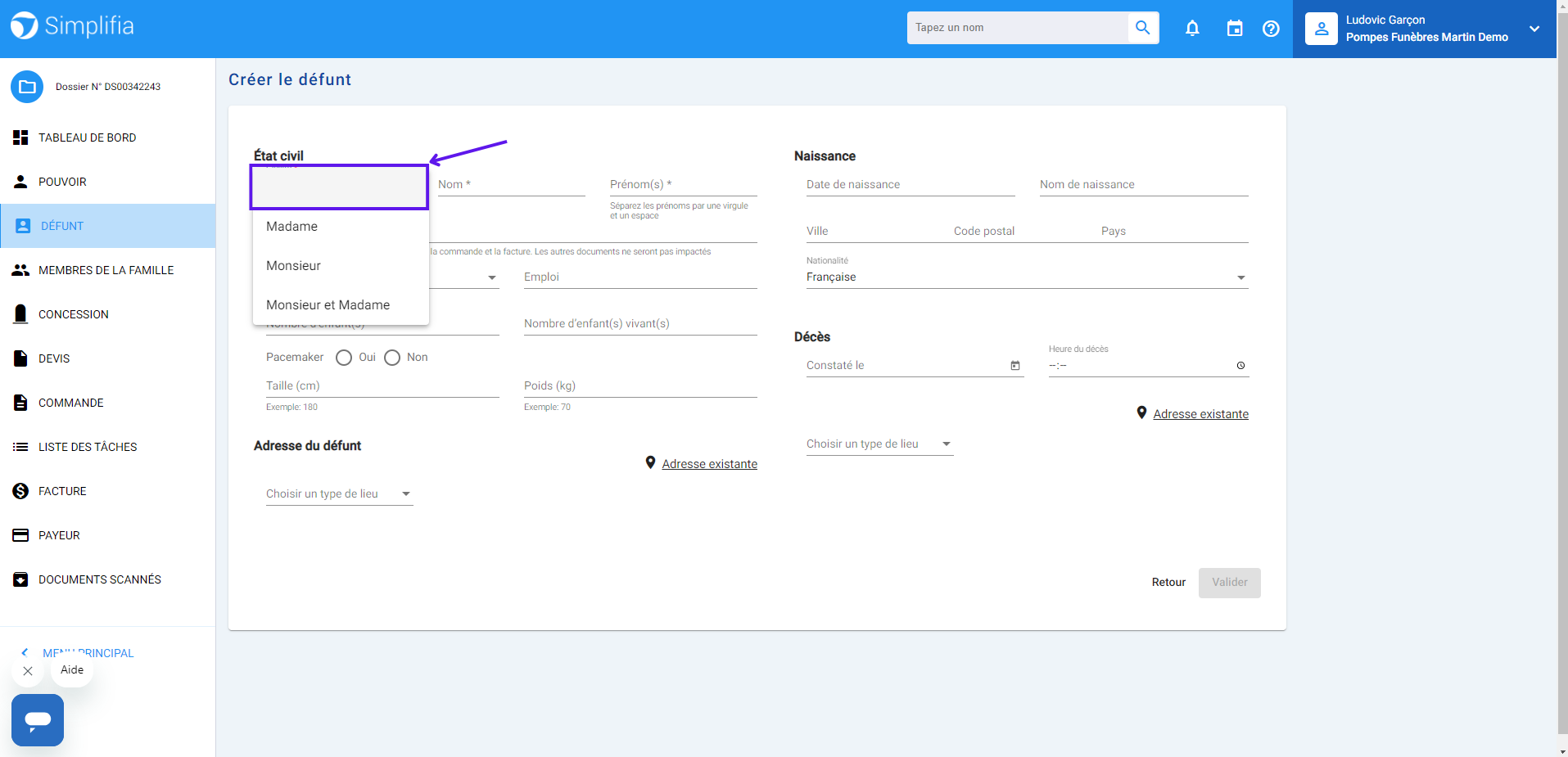The width and height of the screenshot is (1568, 757).
Task: Click the Retour button
Action: tap(1168, 583)
